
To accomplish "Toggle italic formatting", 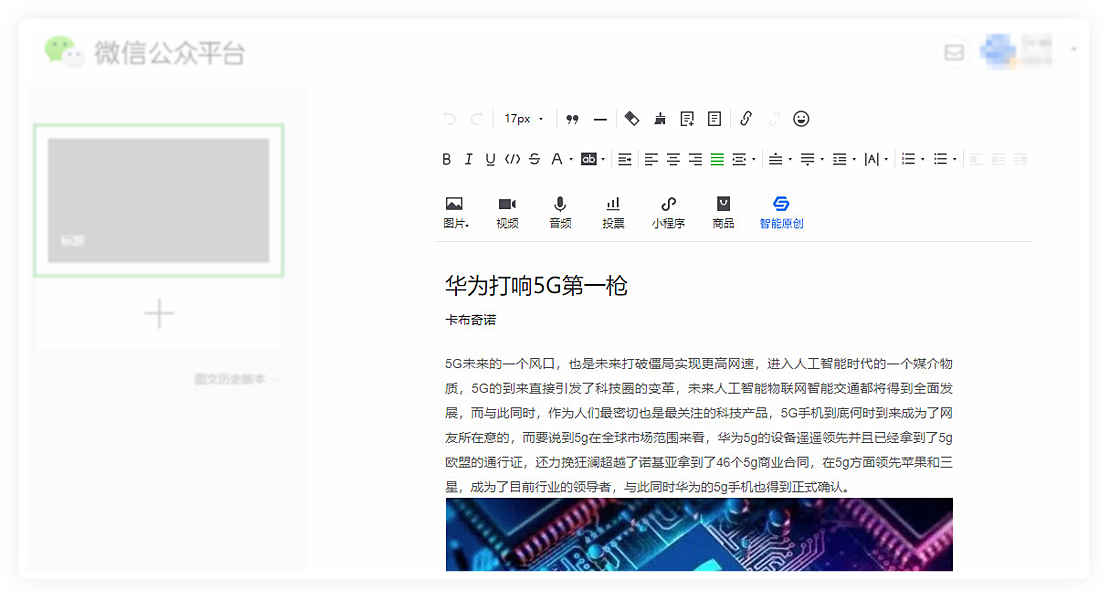I will pyautogui.click(x=468, y=159).
